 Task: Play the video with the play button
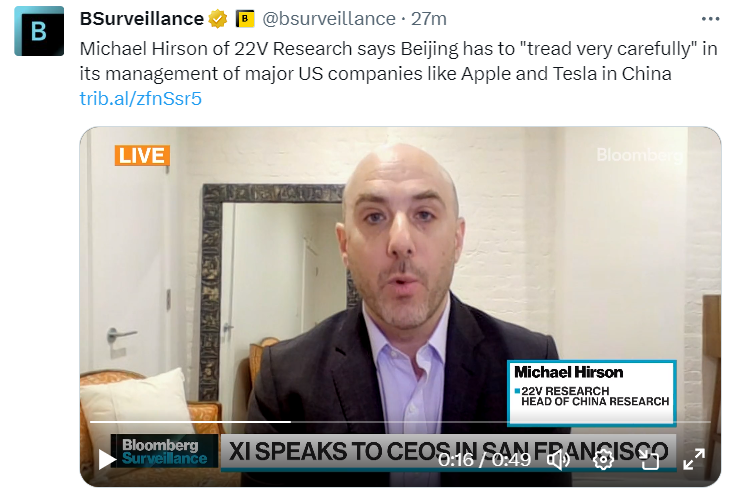[107, 460]
